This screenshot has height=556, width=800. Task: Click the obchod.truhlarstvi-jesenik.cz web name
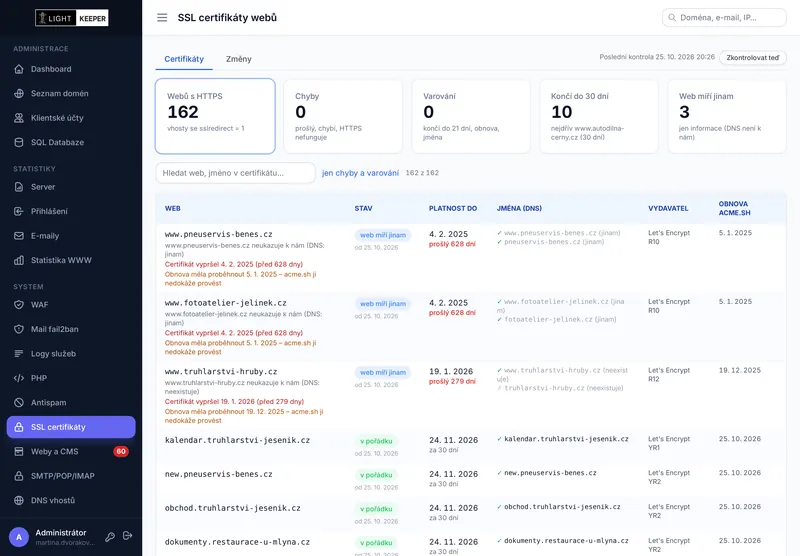coord(233,508)
